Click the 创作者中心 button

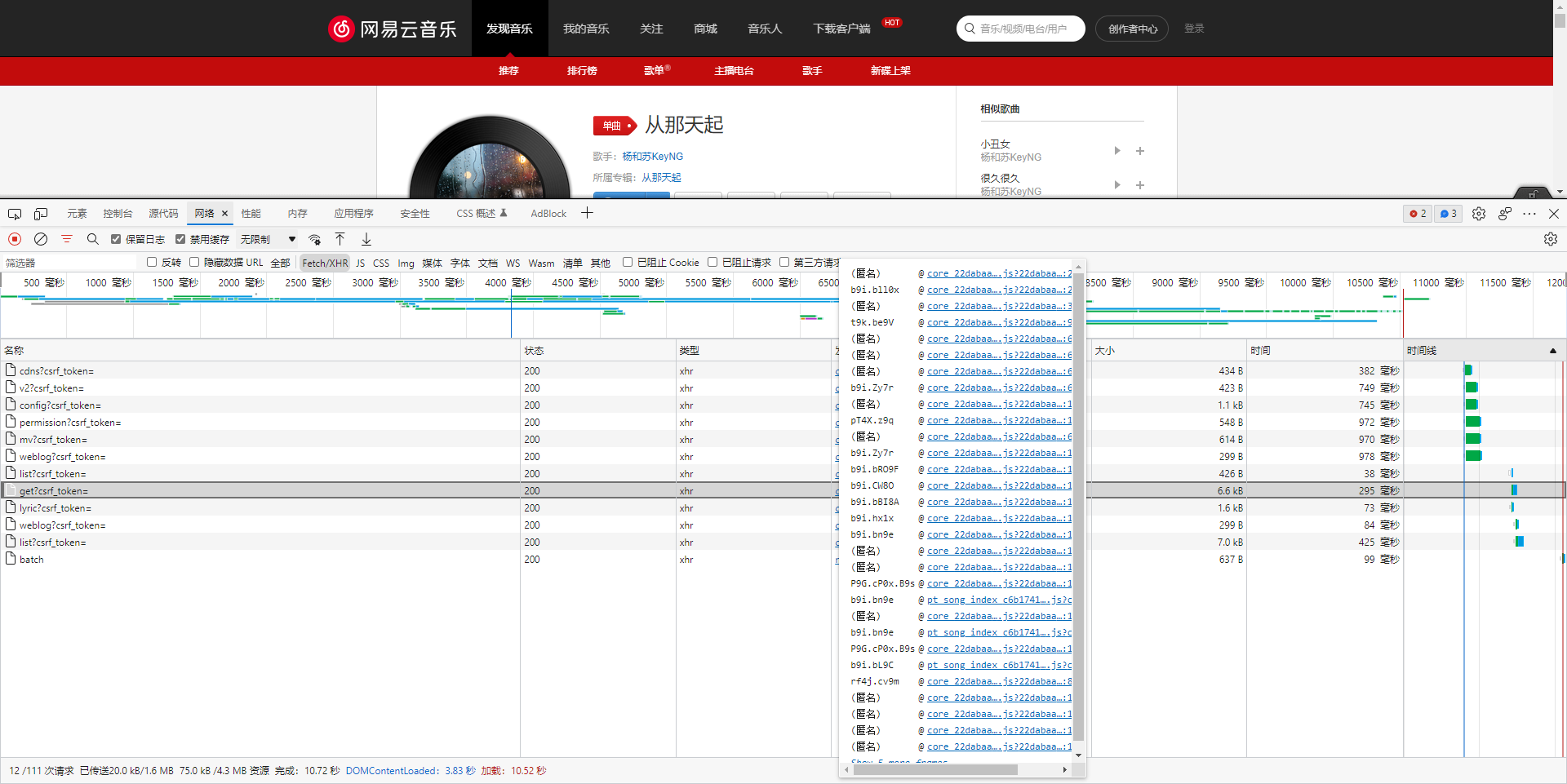coord(1132,29)
